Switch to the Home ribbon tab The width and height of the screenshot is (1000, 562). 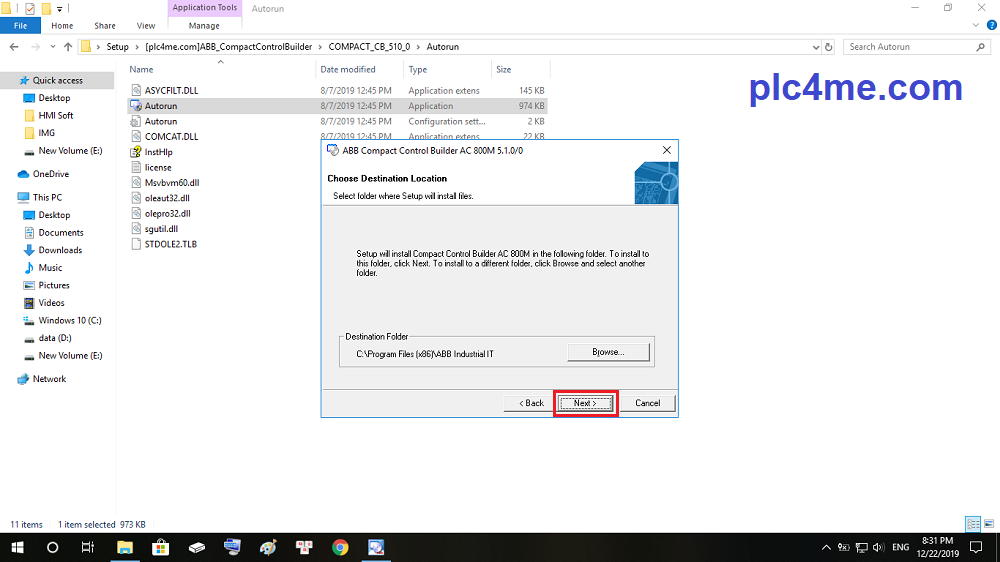(62, 26)
